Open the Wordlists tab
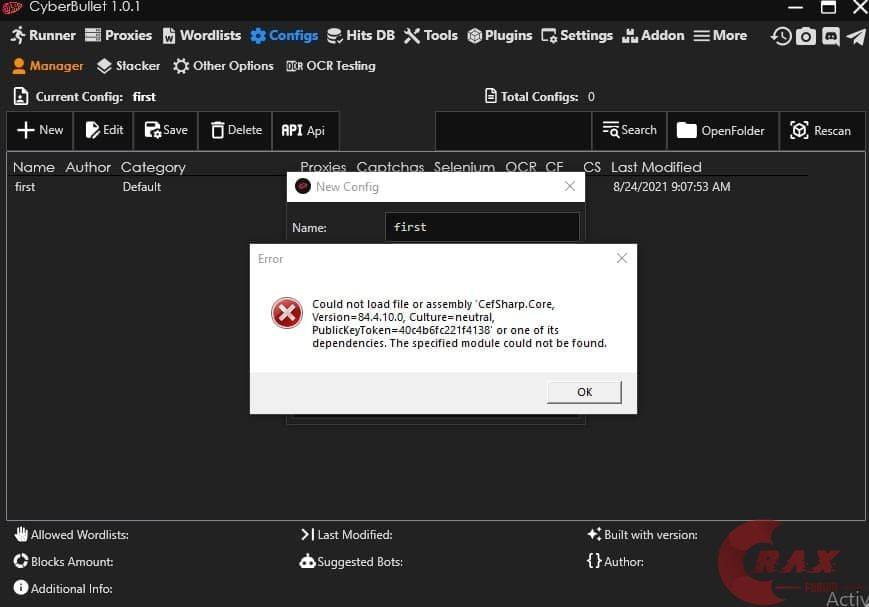 coord(202,35)
